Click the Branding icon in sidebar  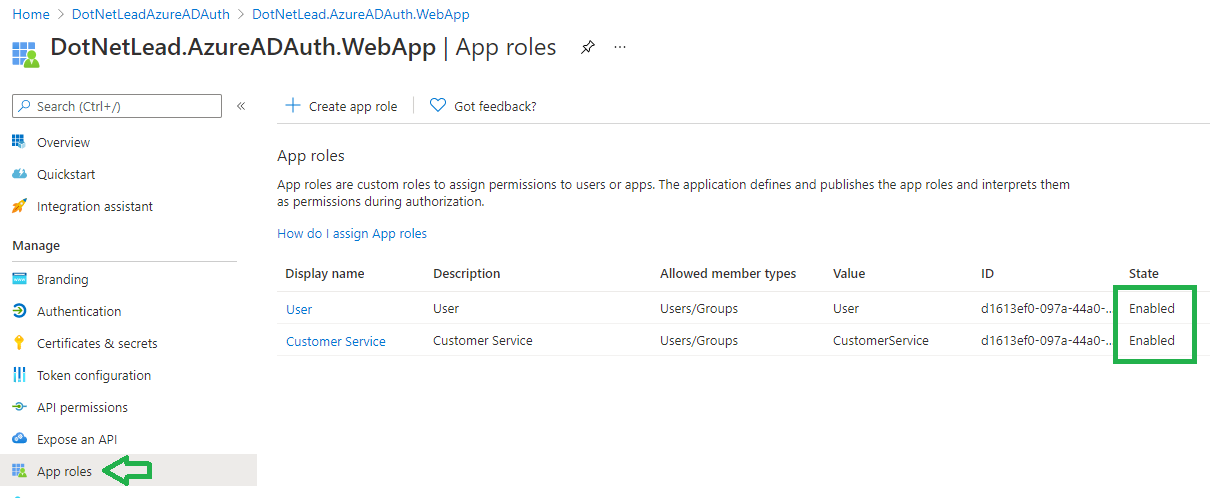[19, 279]
